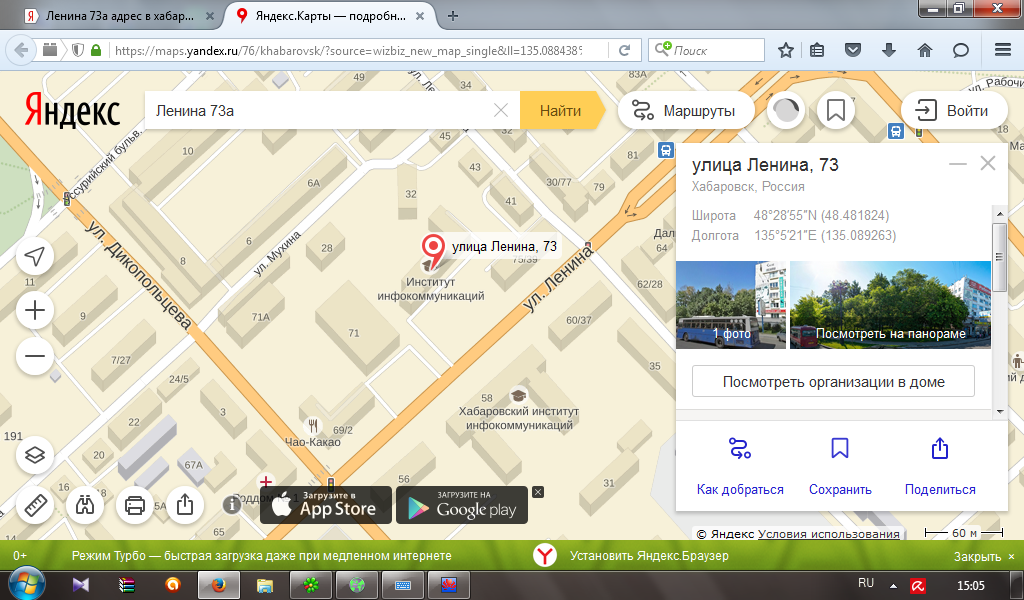Click the Войти login button

tap(953, 111)
